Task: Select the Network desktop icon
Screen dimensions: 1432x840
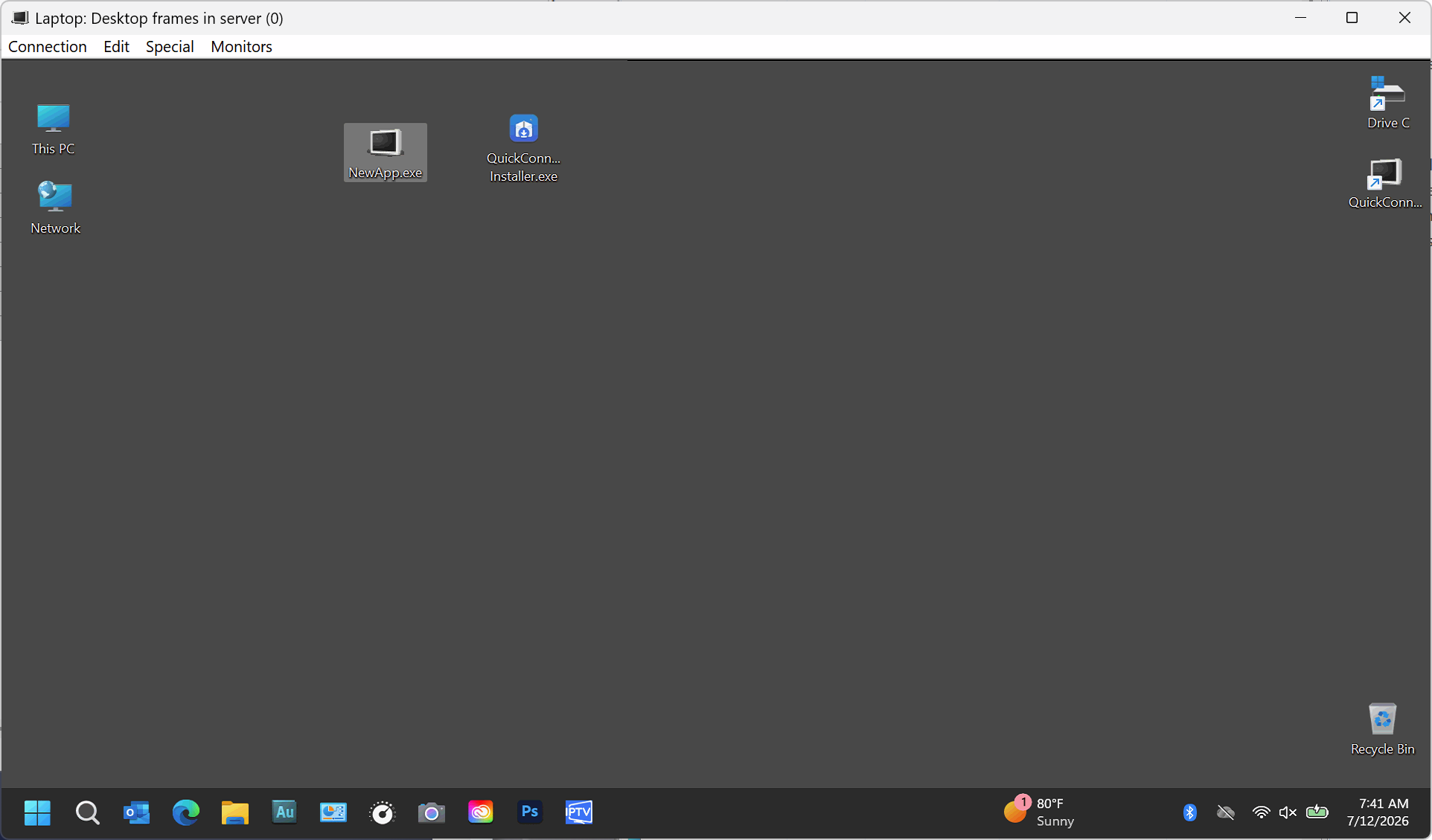Action: pos(55,208)
